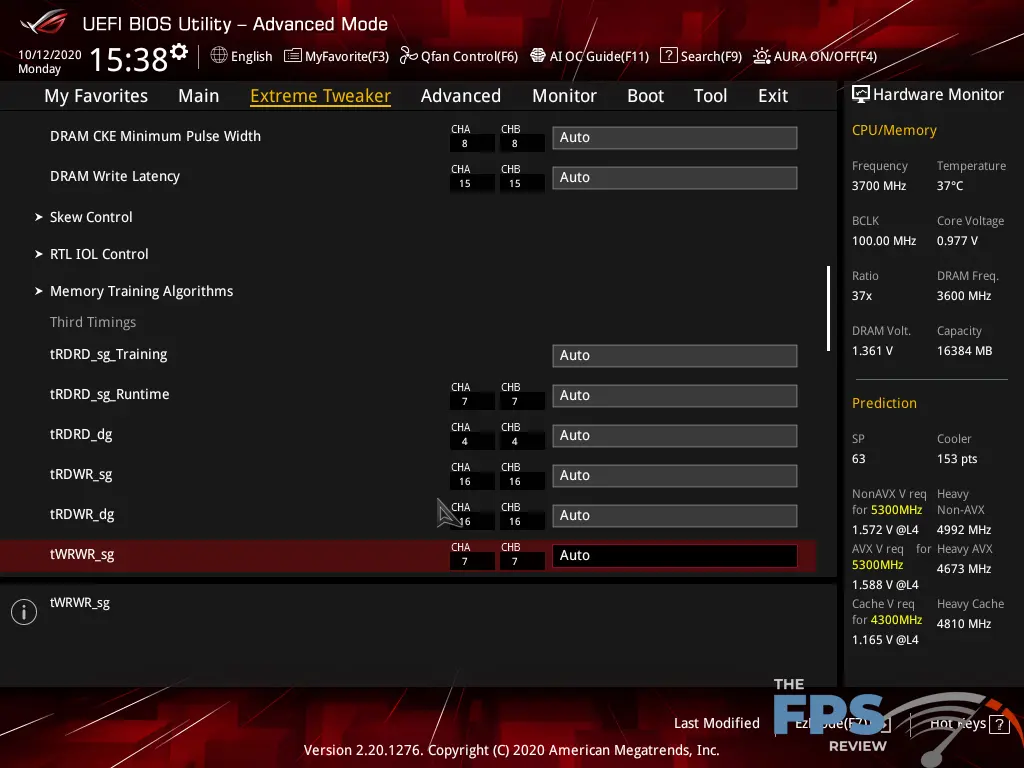The height and width of the screenshot is (768, 1024).
Task: Open DRAM Write Latency Auto field
Action: click(675, 177)
